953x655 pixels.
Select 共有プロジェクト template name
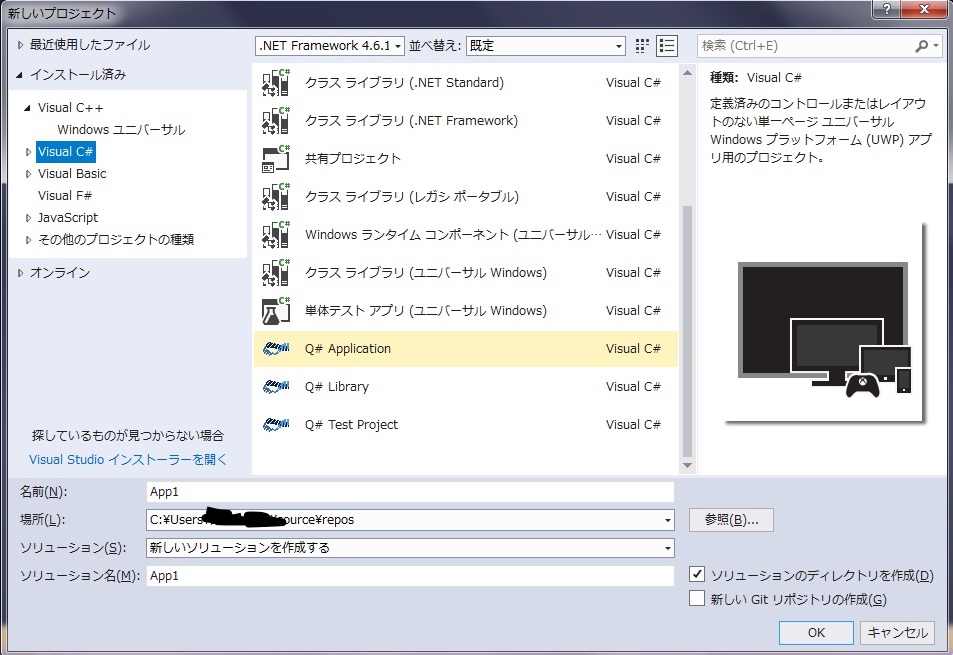[353, 159]
